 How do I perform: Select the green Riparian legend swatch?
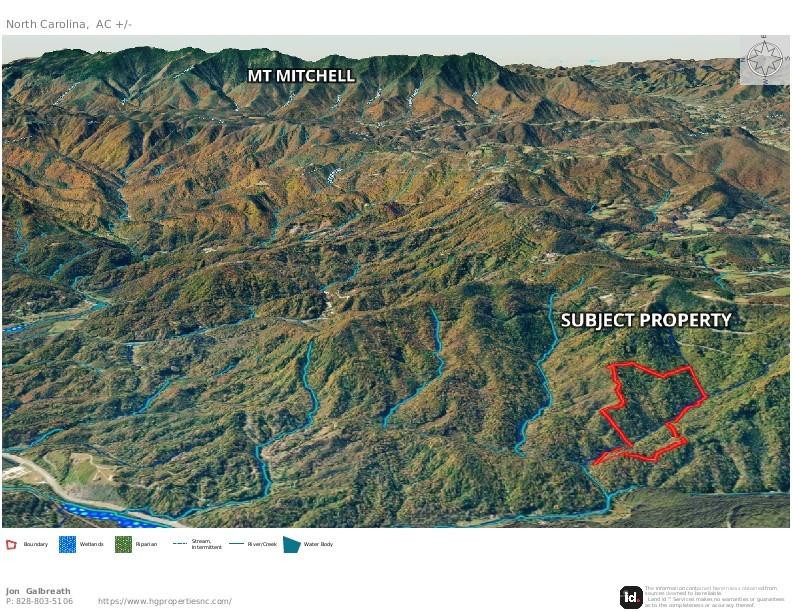point(123,544)
